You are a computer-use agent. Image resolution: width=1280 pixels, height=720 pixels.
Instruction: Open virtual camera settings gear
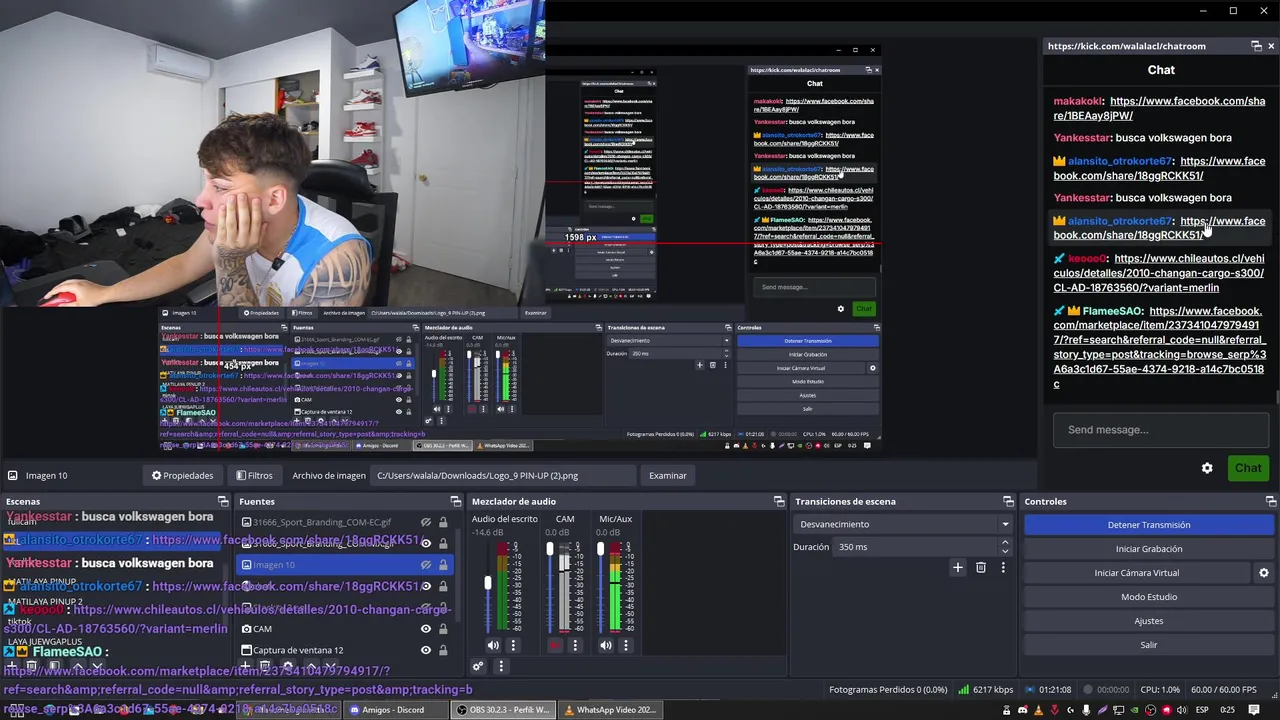coord(1264,573)
